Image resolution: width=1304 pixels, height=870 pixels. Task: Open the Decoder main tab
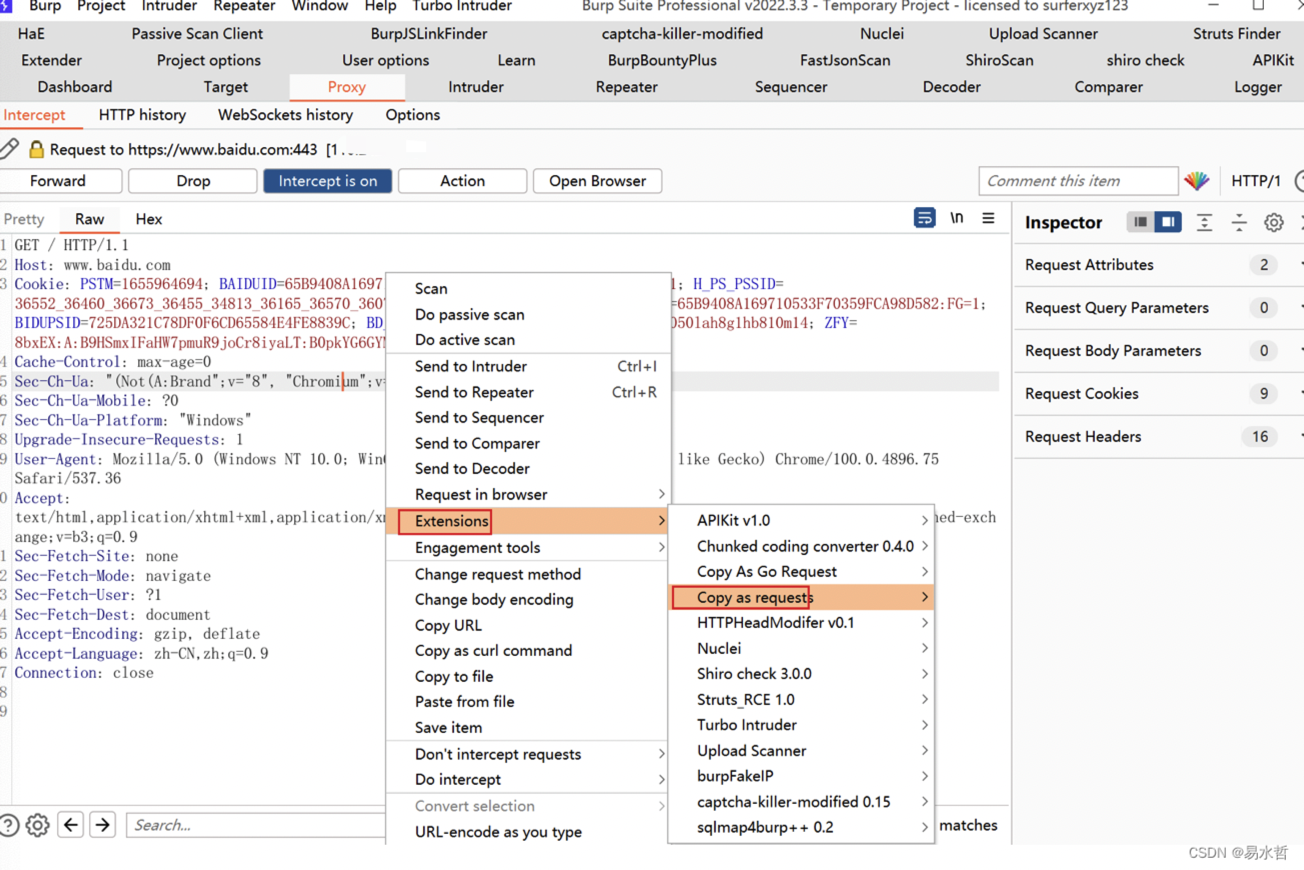pos(951,87)
